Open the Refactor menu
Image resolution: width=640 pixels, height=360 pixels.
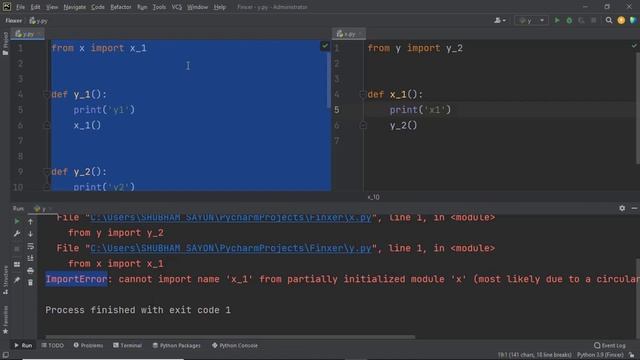(x=121, y=7)
